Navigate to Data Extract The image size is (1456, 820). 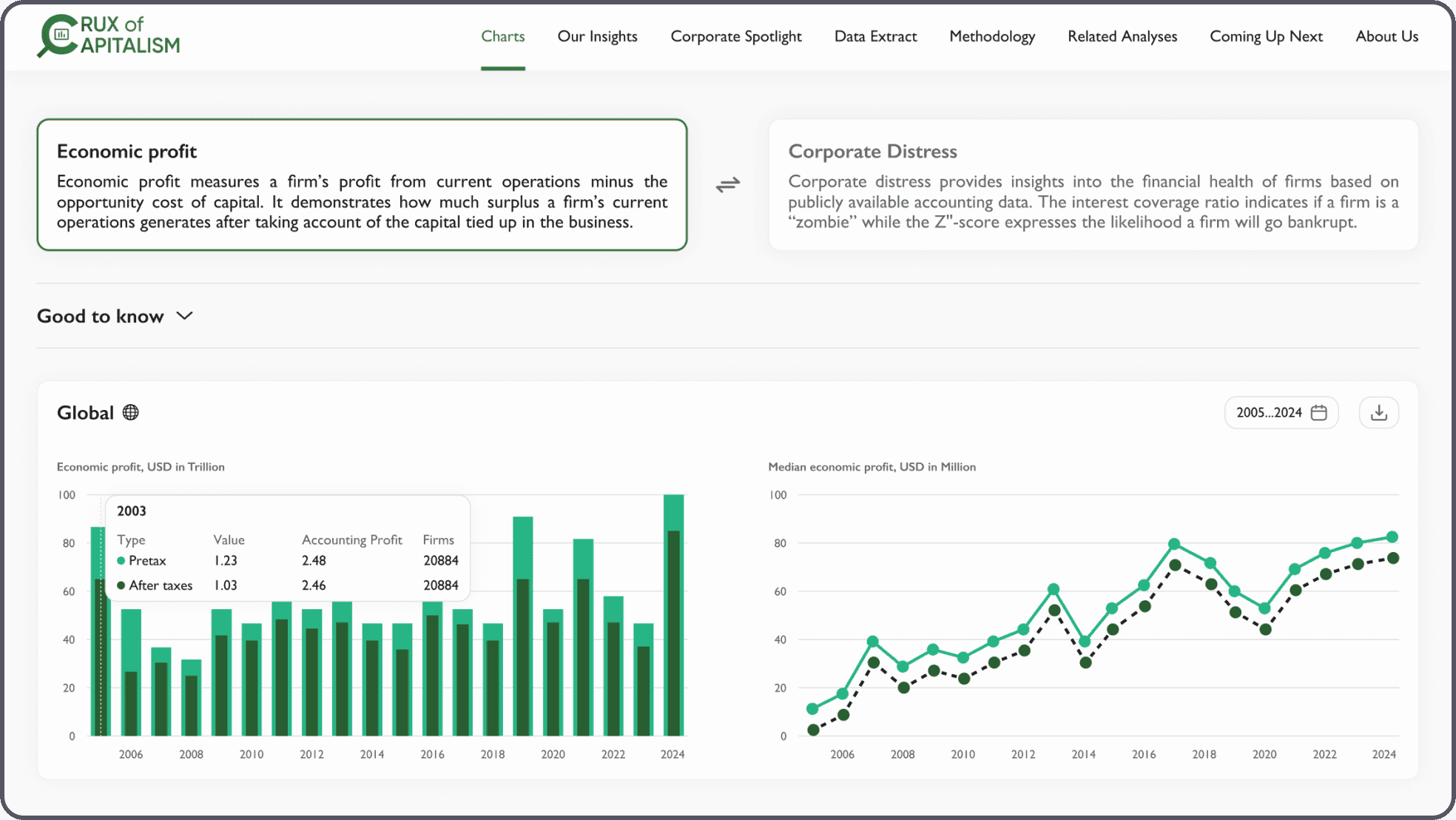(x=875, y=36)
